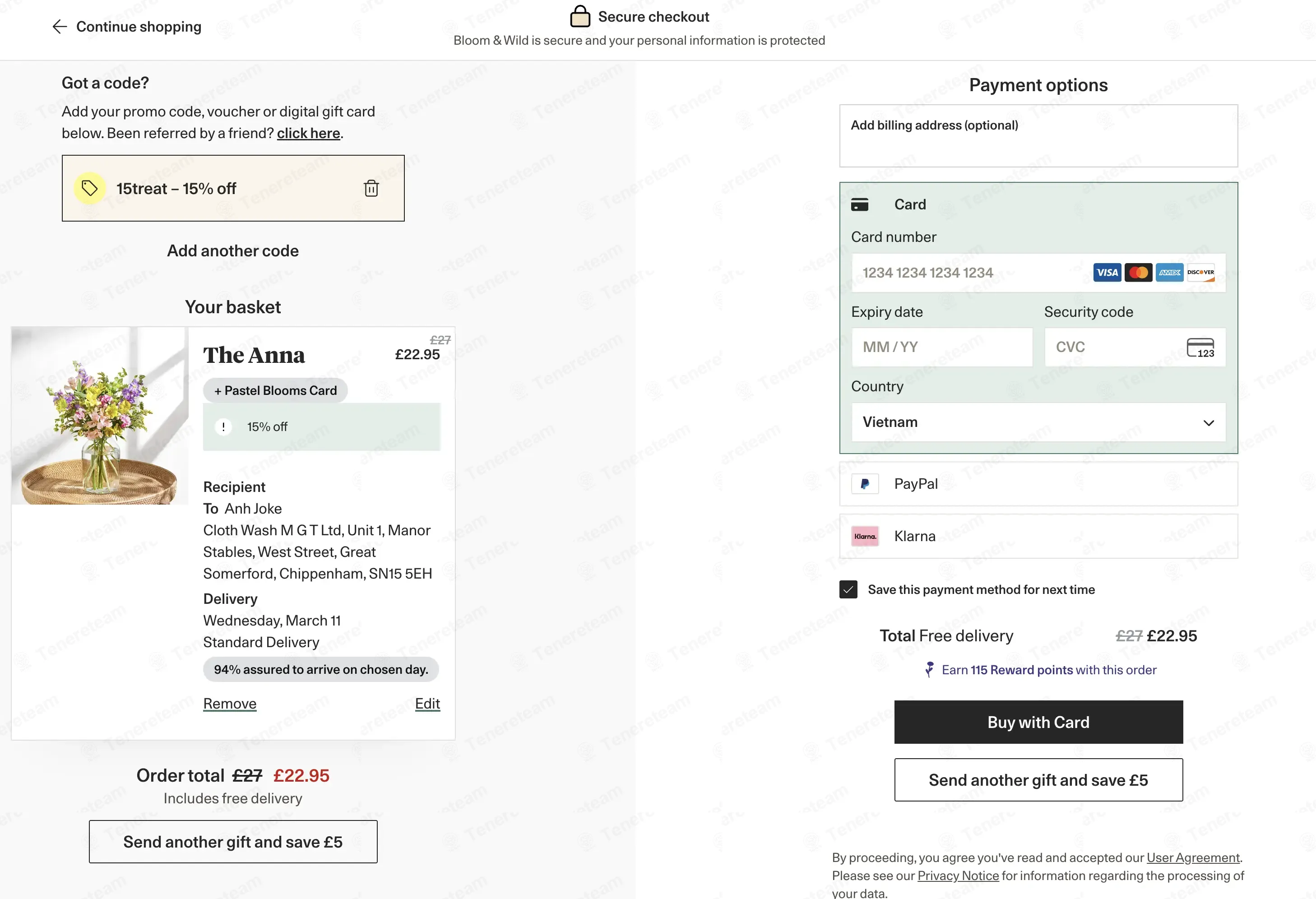Click the yellow promo tag icon
This screenshot has height=899, width=1316.
click(x=89, y=188)
